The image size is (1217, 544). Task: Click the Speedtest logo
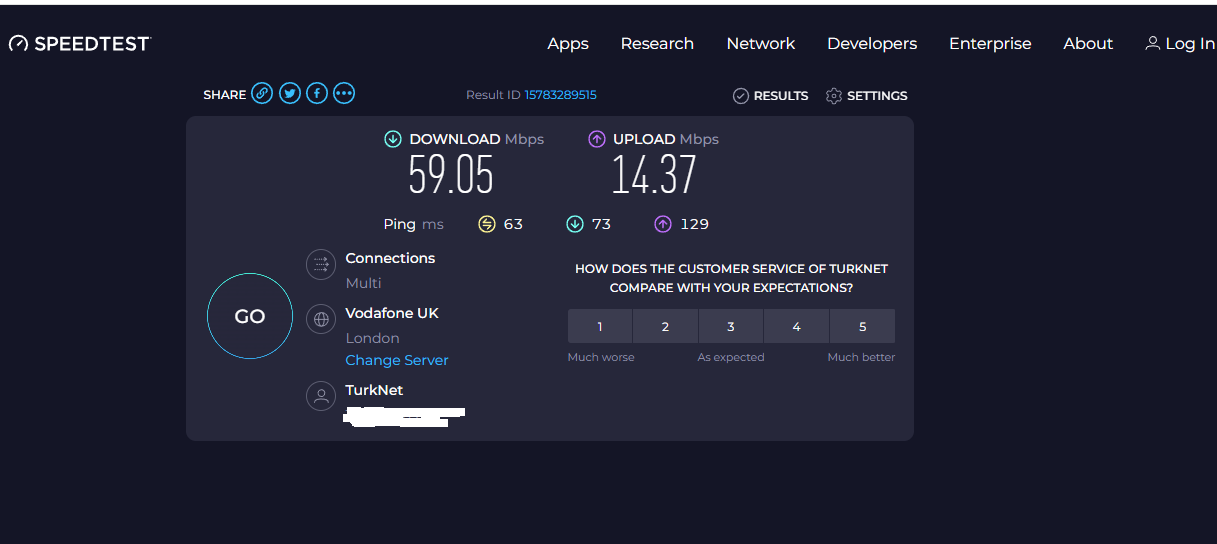click(79, 44)
